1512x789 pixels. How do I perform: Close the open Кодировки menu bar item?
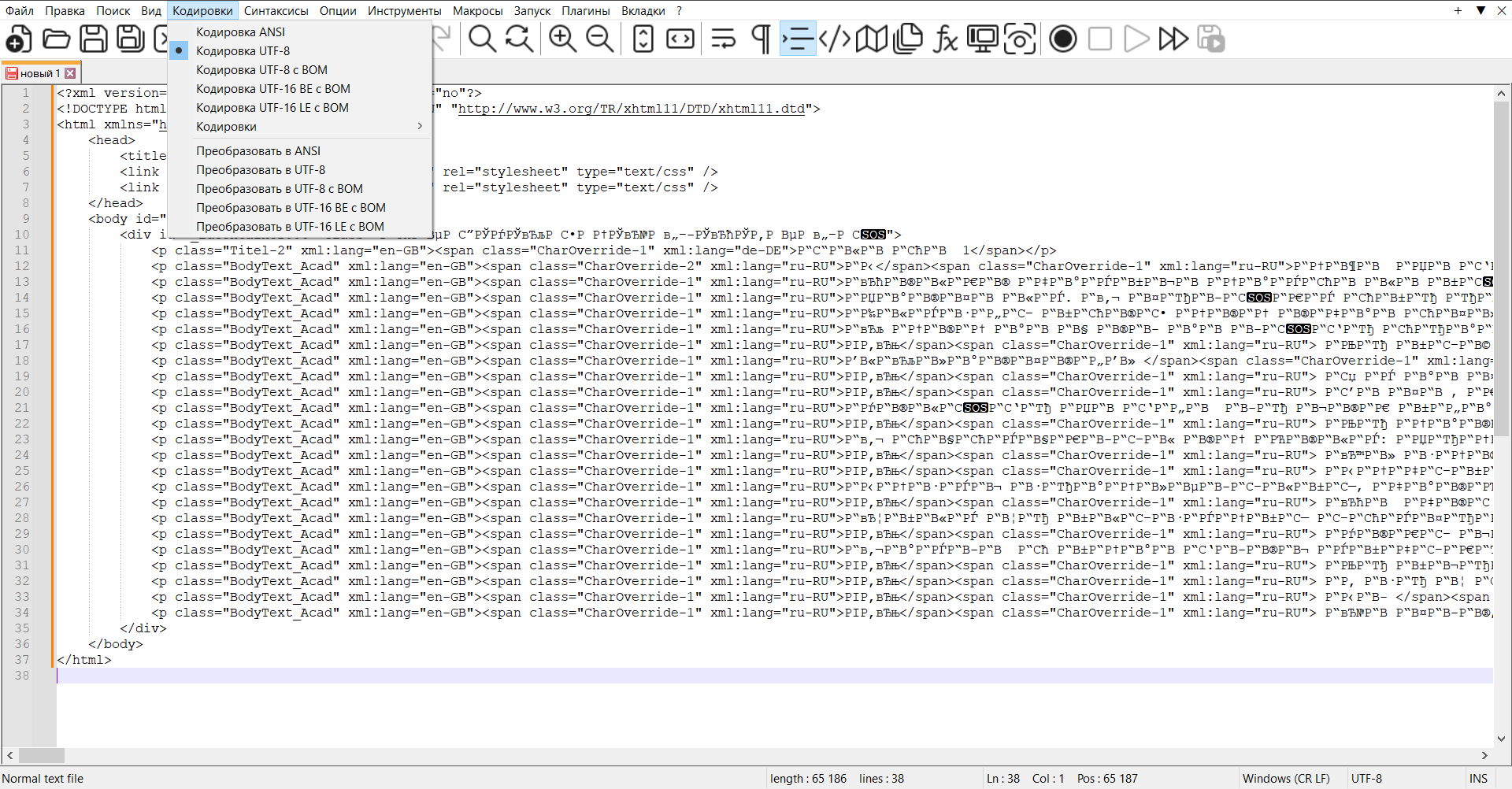pyautogui.click(x=202, y=10)
